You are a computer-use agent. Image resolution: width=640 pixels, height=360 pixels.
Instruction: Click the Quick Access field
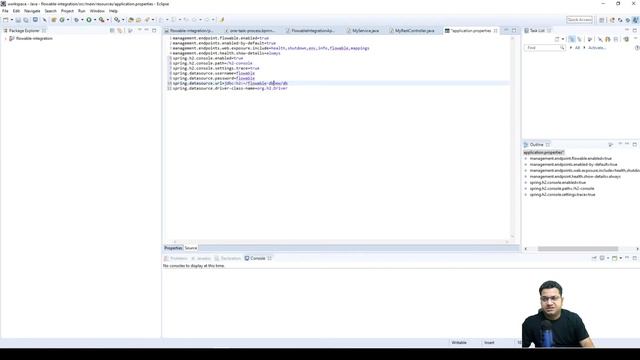point(579,20)
